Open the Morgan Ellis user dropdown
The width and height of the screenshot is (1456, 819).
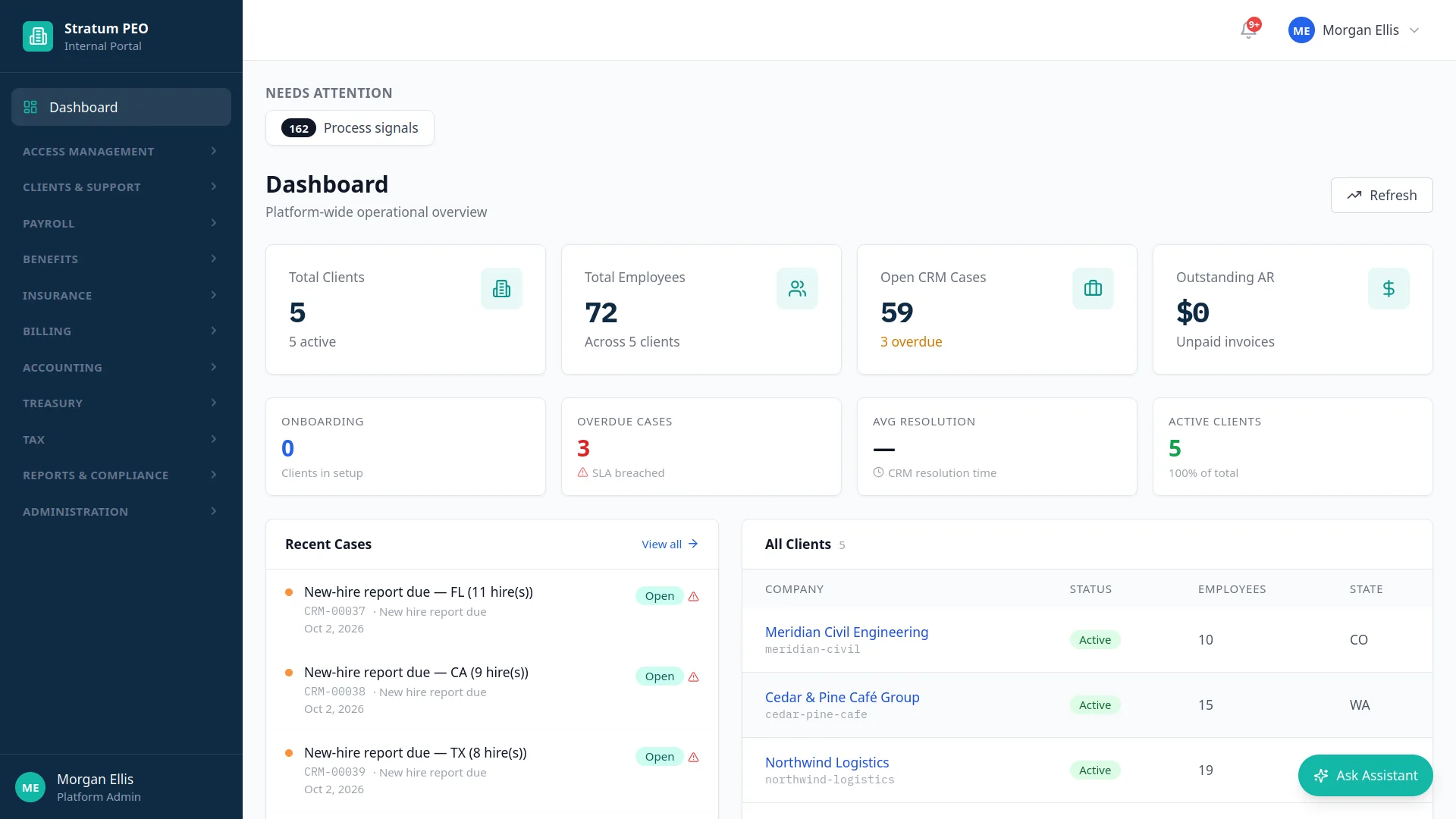click(x=1354, y=30)
